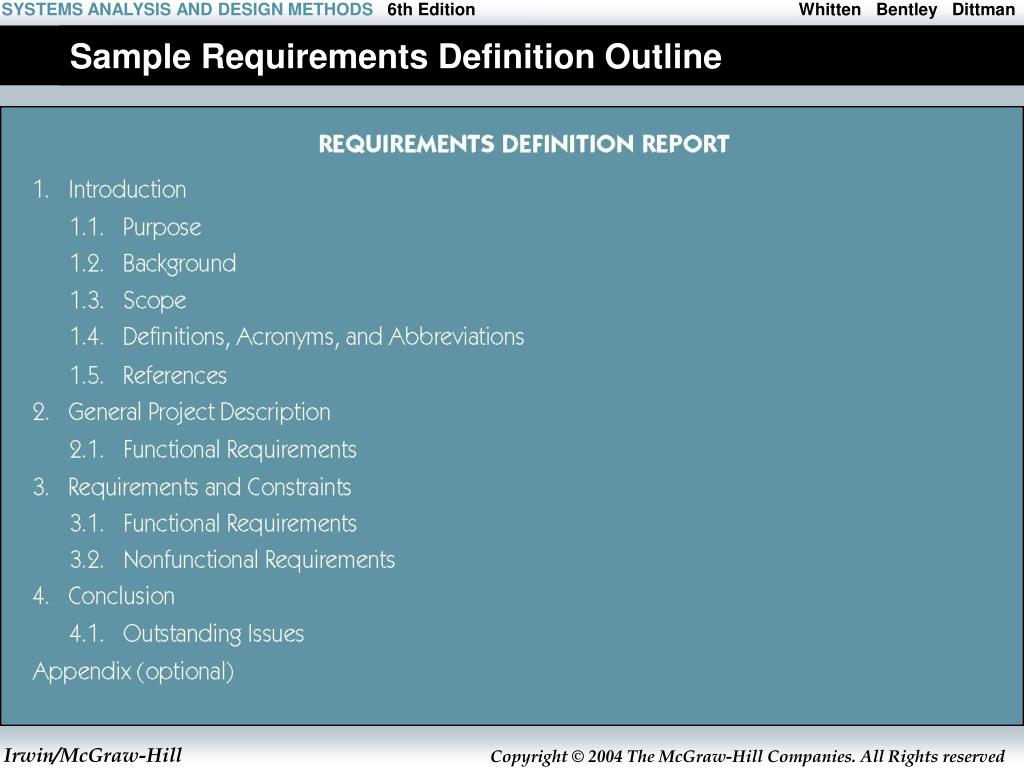Select '2.1. Functional Requirements' line
Image resolution: width=1024 pixels, height=768 pixels.
pyautogui.click(x=214, y=449)
